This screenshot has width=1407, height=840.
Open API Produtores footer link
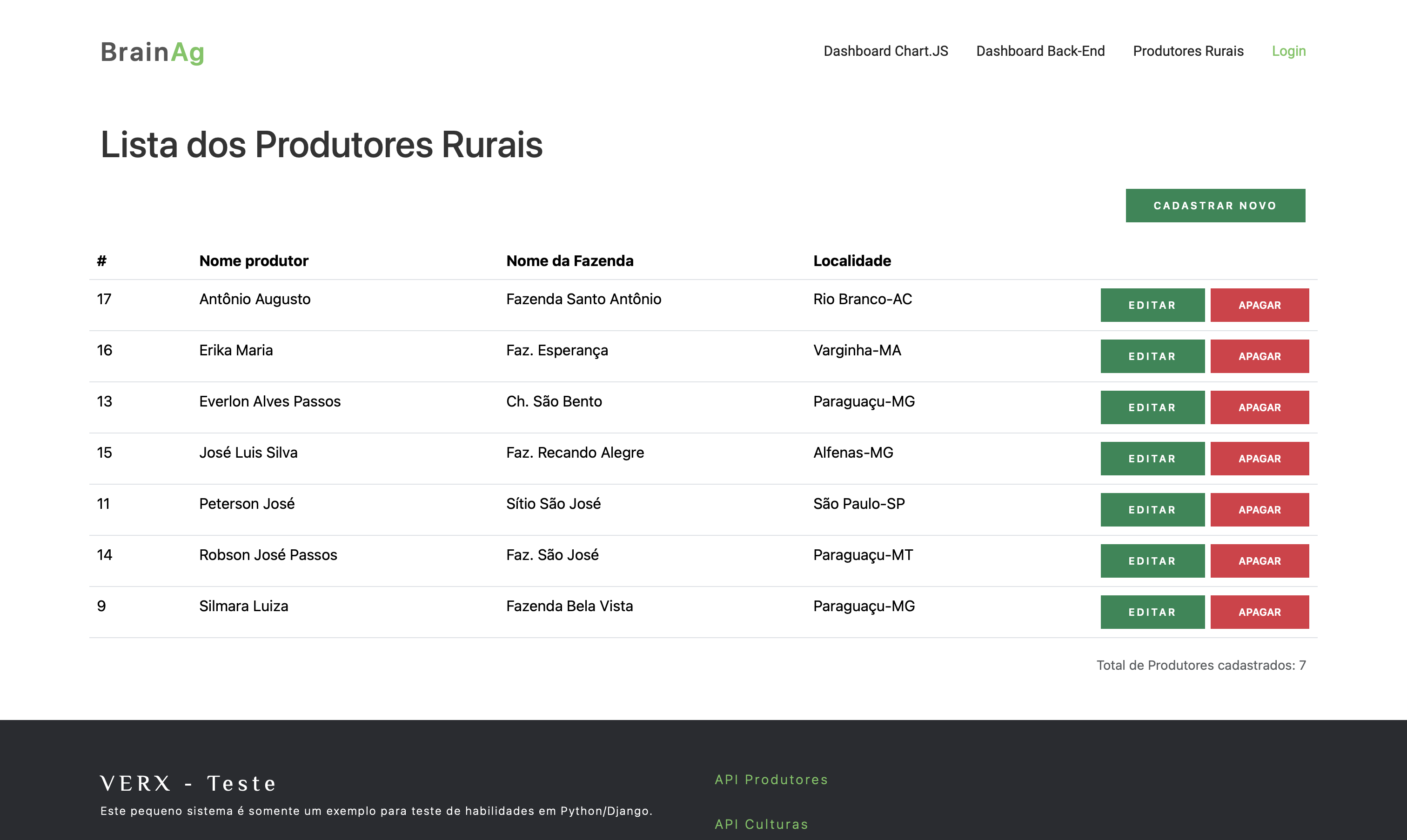coord(771,780)
